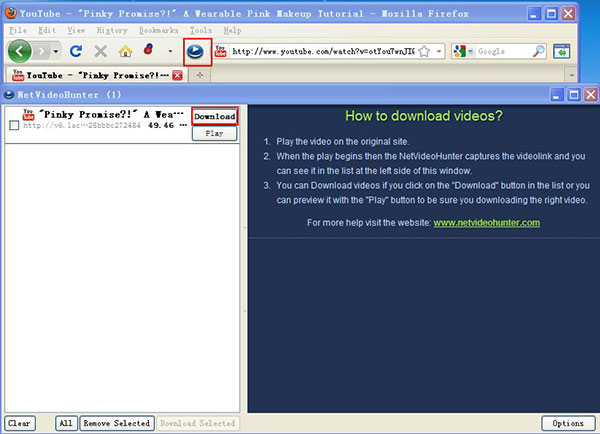600x434 pixels.
Task: Open the Options button
Action: pos(568,423)
